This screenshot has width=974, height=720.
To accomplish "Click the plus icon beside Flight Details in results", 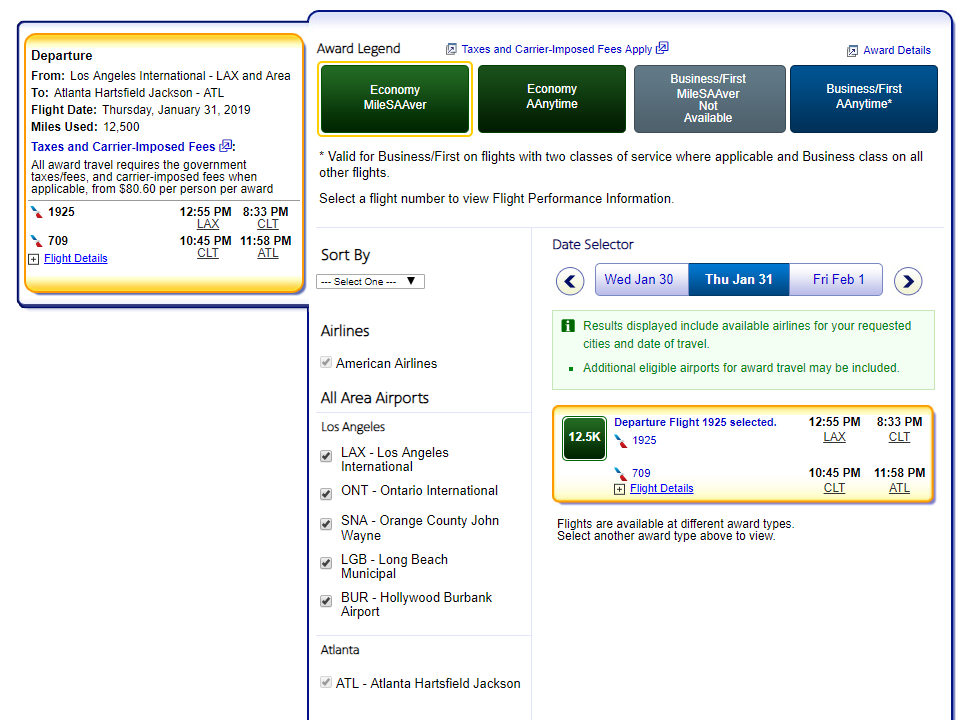I will 620,489.
